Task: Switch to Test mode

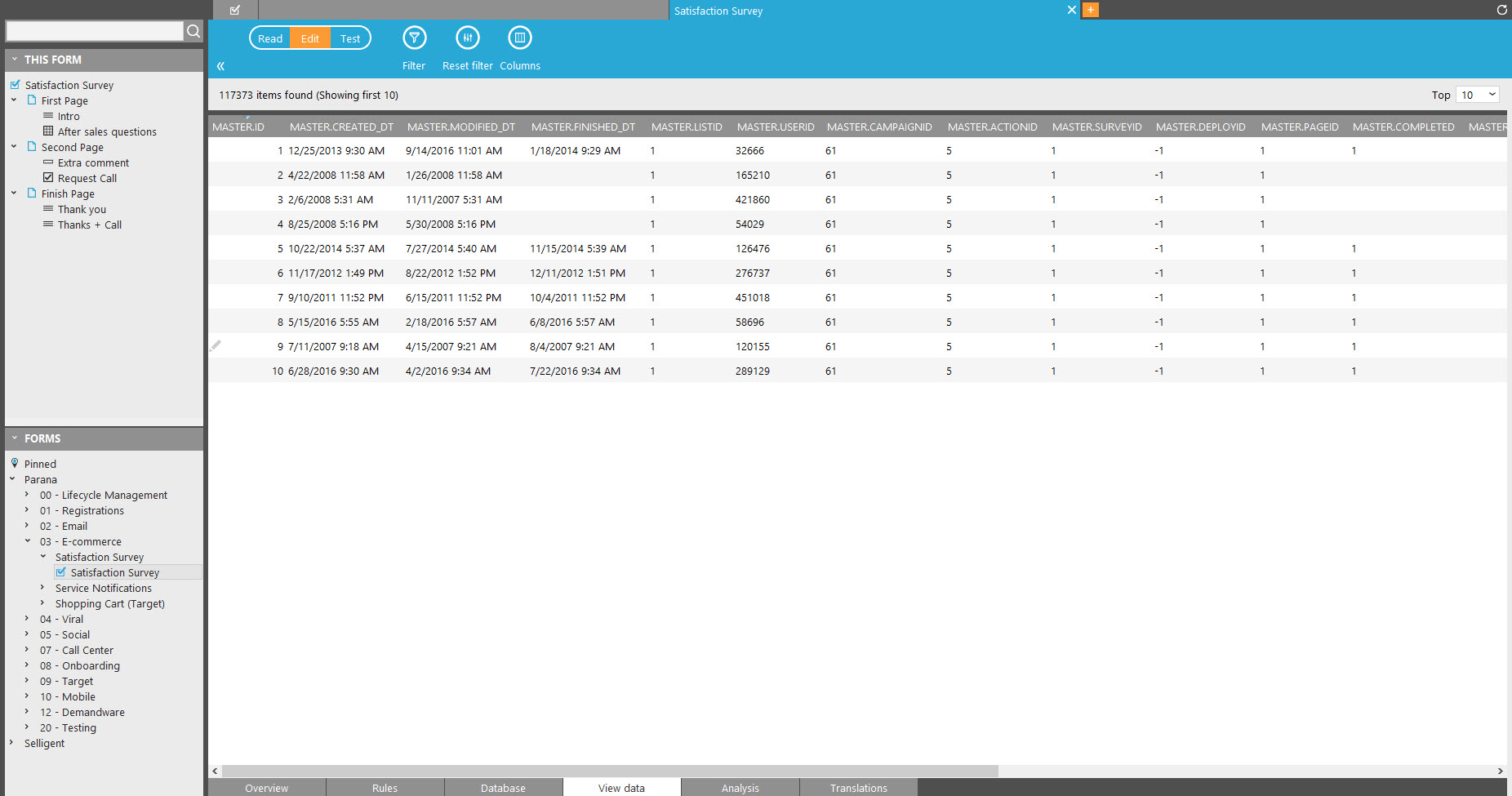Action: 350,38
